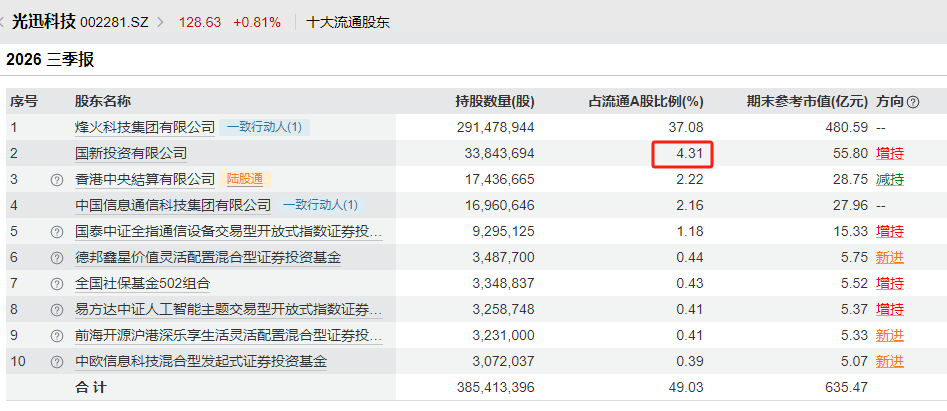Click market value 28.75
The image size is (947, 411).
pyautogui.click(x=851, y=179)
